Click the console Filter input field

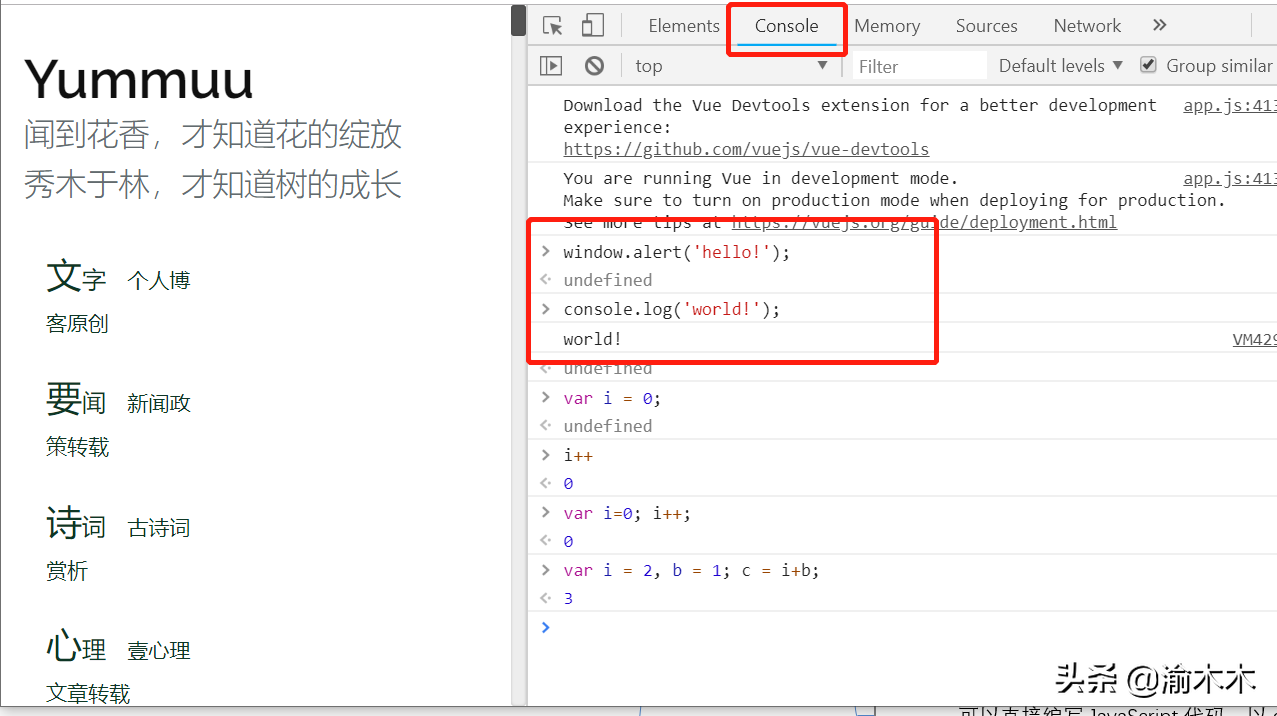point(919,66)
